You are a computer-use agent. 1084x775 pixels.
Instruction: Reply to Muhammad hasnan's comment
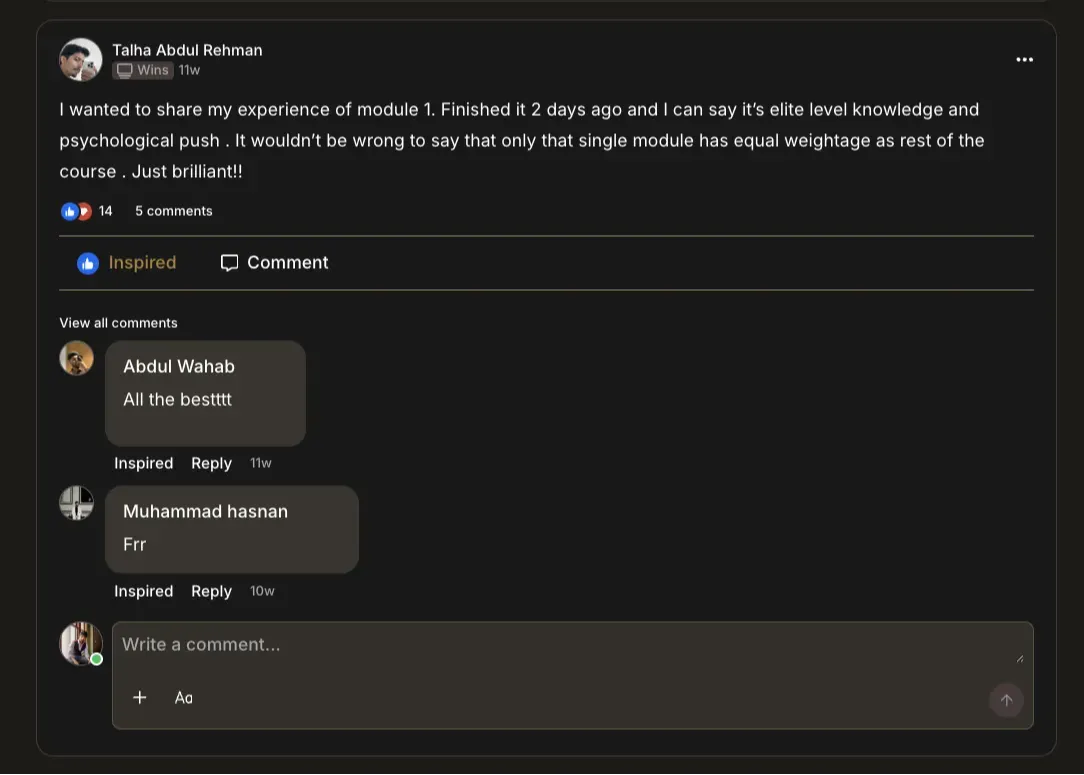(x=211, y=591)
